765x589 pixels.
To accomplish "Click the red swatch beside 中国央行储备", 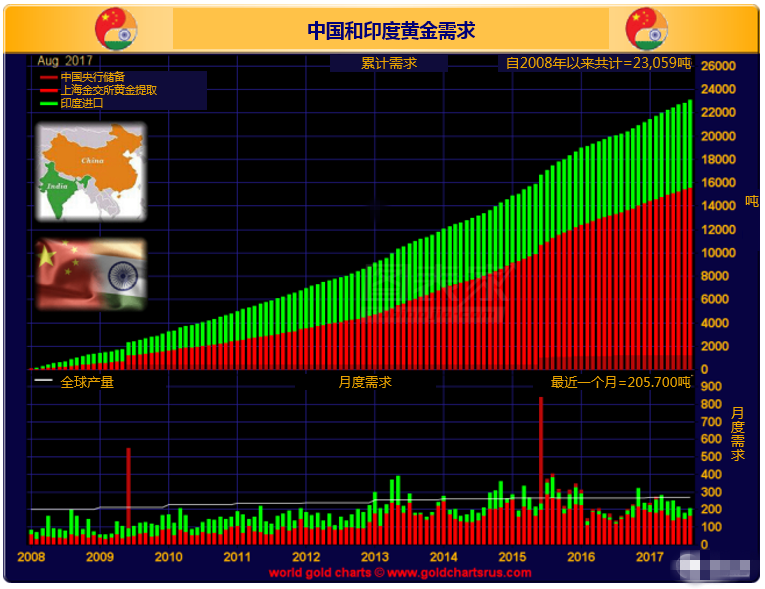I will pyautogui.click(x=48, y=77).
